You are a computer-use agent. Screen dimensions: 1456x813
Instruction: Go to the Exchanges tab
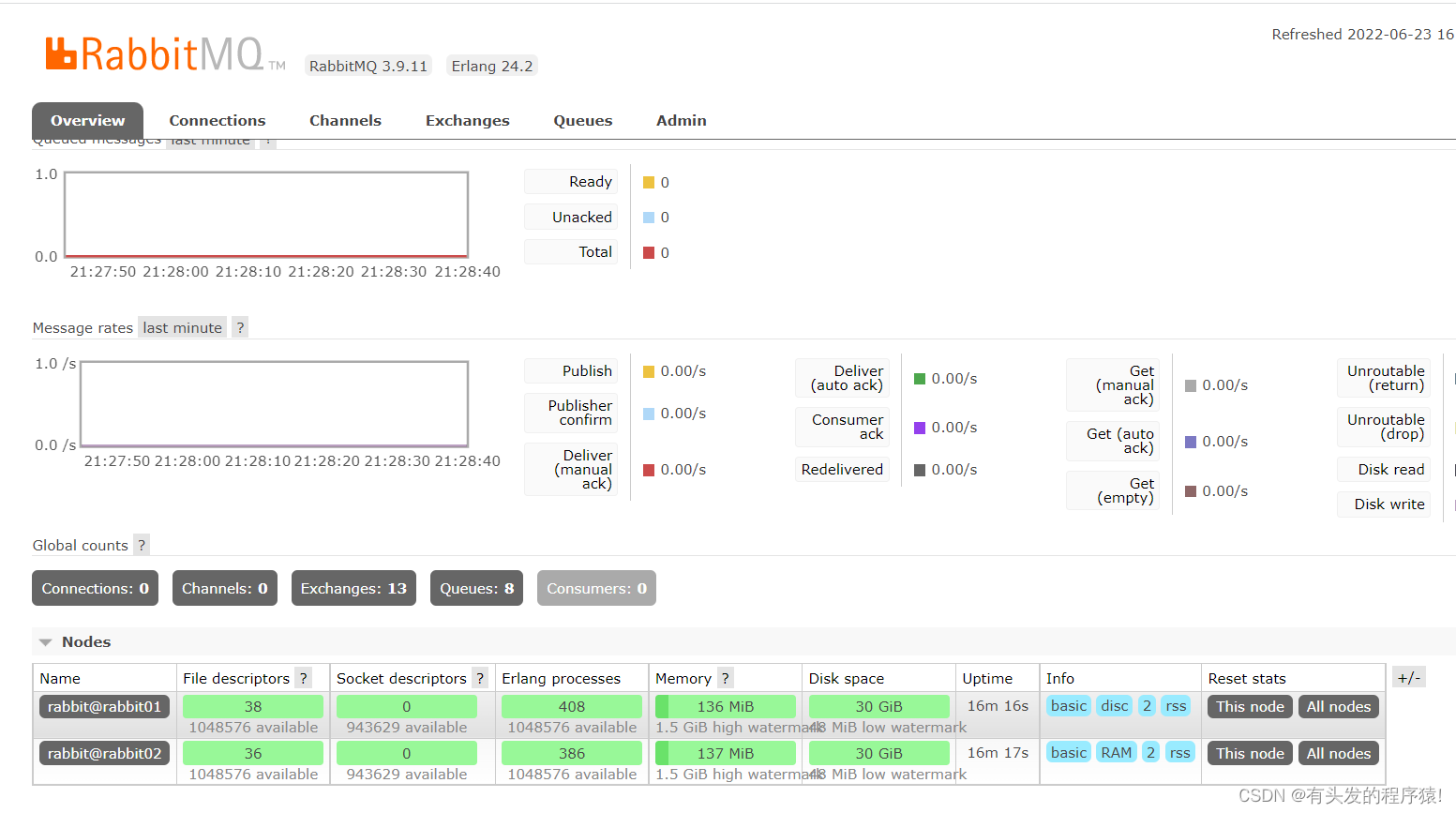467,120
